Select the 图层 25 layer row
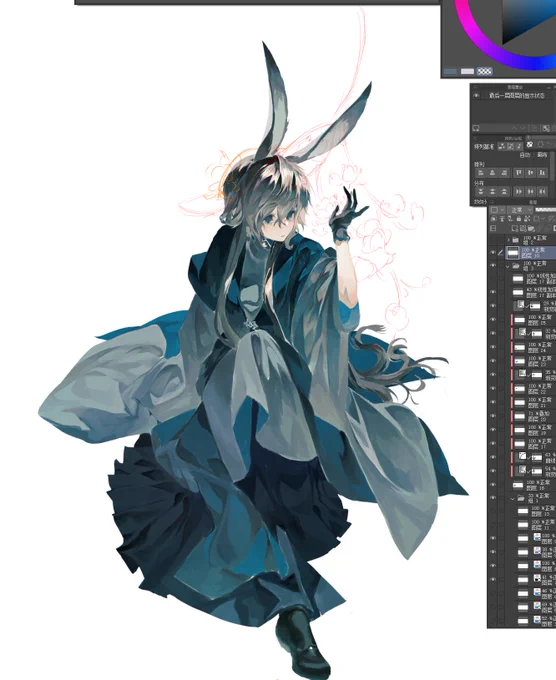 tap(533, 320)
